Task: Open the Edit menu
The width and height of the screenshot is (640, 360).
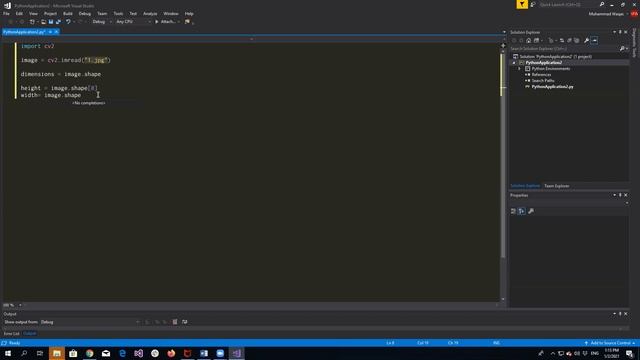Action: 19,13
